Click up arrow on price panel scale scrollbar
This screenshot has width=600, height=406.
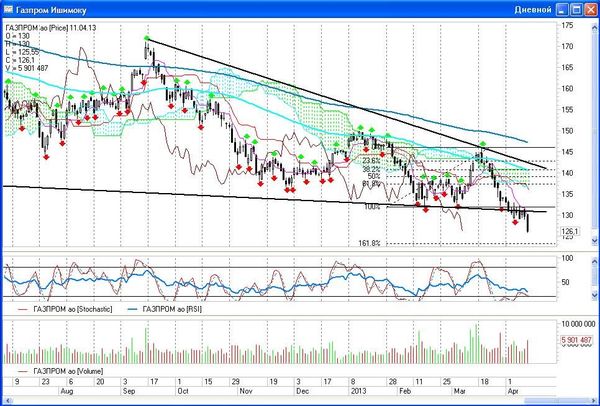click(595, 27)
